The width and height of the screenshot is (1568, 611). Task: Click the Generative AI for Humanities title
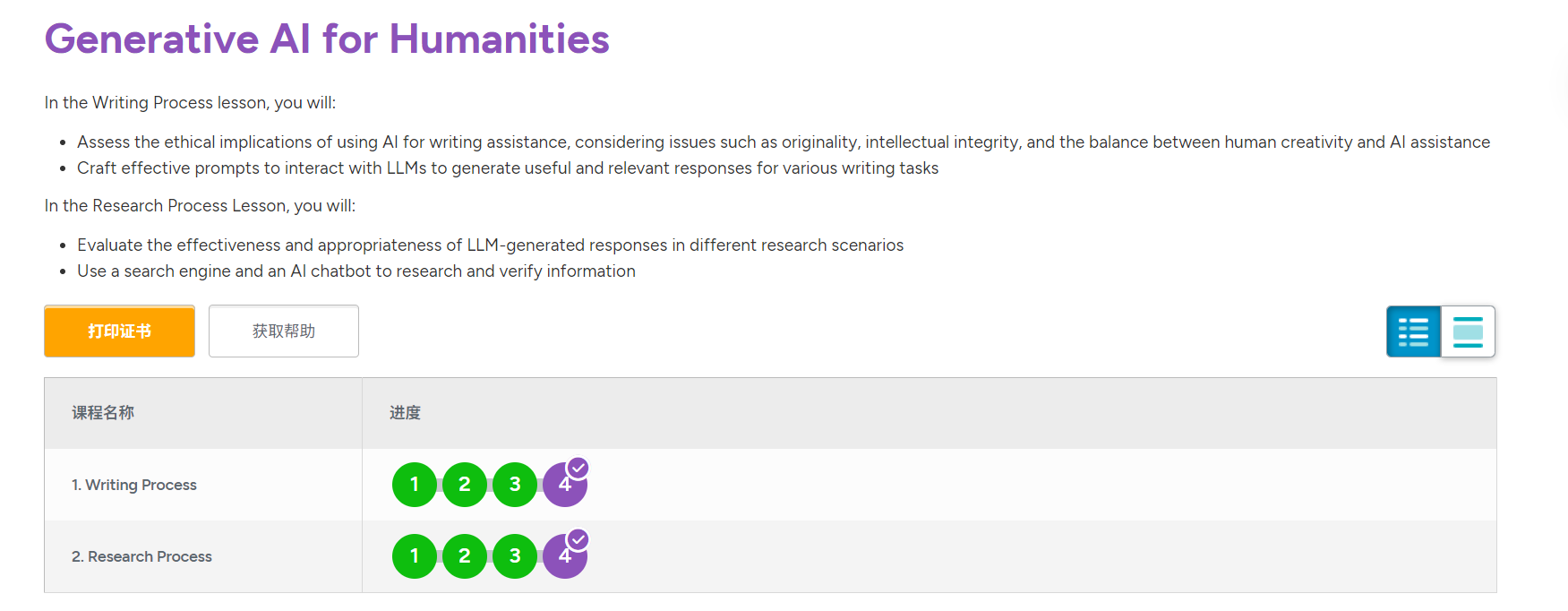[x=327, y=39]
